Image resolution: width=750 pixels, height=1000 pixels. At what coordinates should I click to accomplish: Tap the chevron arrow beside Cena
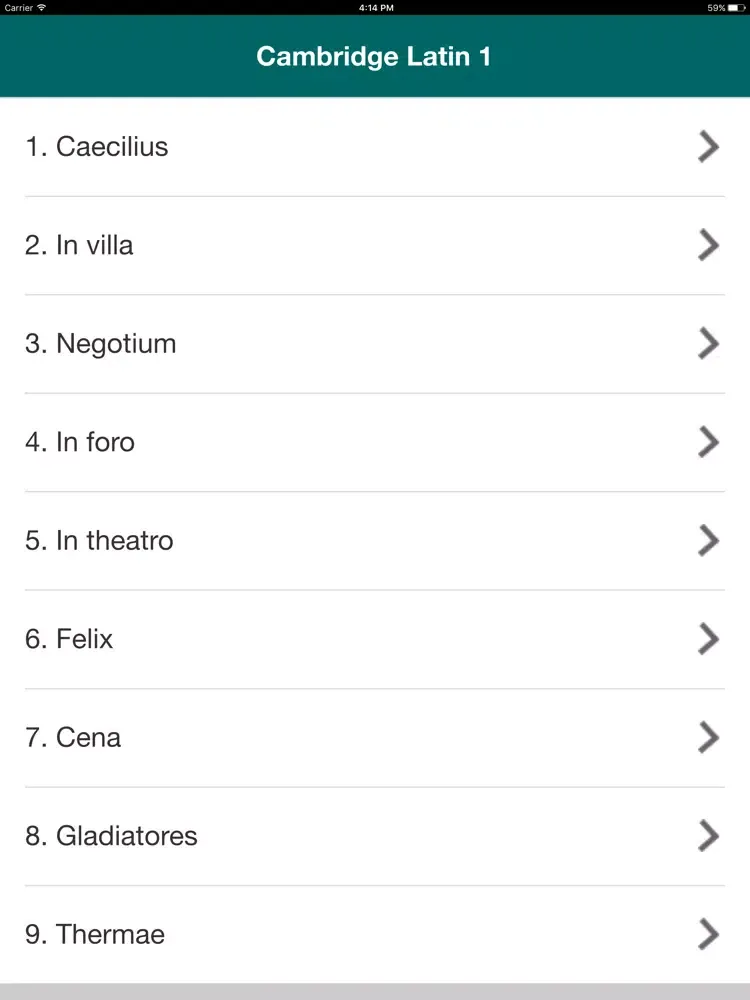pos(708,738)
